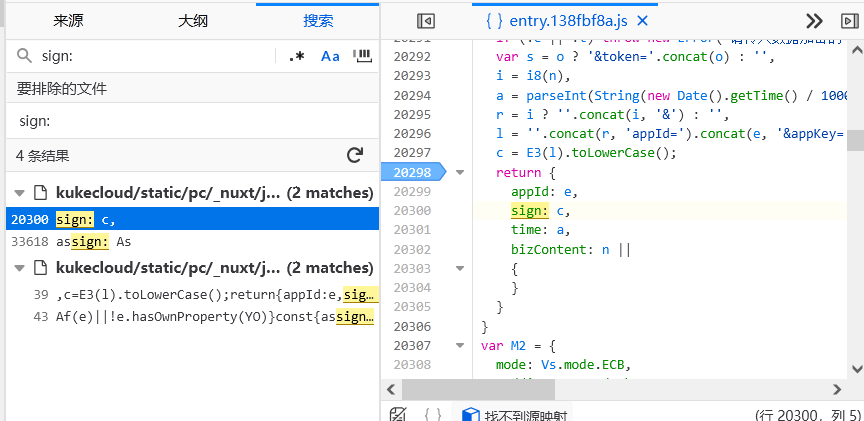This screenshot has width=864, height=421.
Task: Click the source map cube icon
Action: point(469,413)
